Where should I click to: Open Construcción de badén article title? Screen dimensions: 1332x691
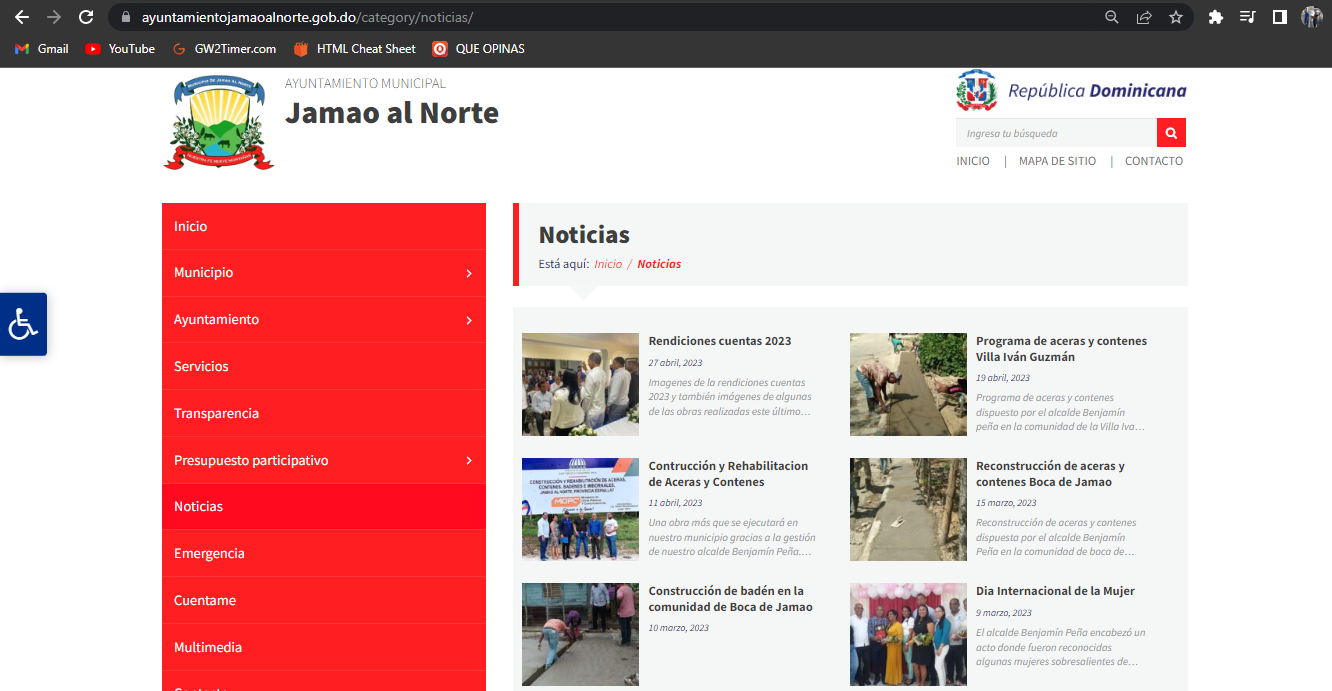click(731, 599)
